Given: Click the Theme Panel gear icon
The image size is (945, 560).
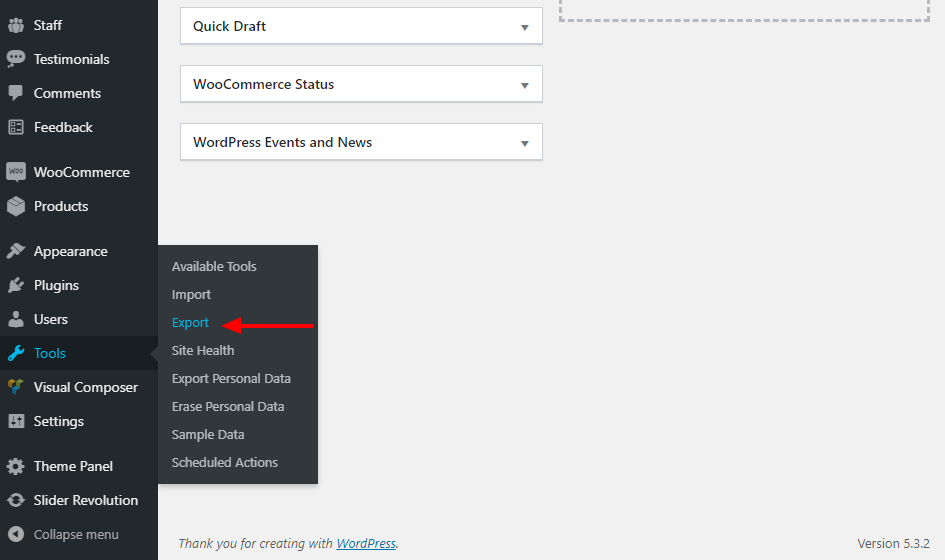Looking at the screenshot, I should (x=16, y=466).
